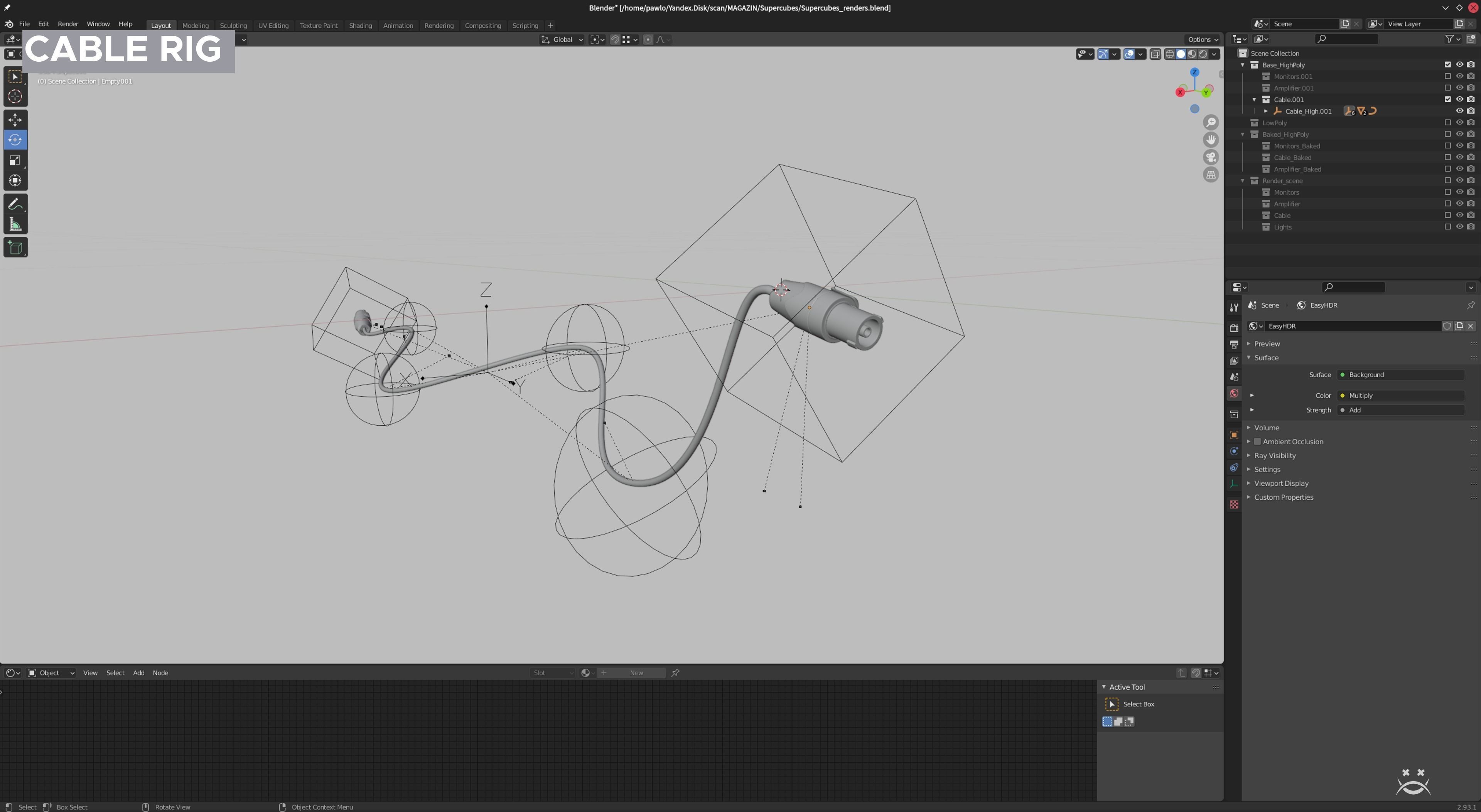Choose the Add Cube tool
The height and width of the screenshot is (812, 1481).
[15, 248]
